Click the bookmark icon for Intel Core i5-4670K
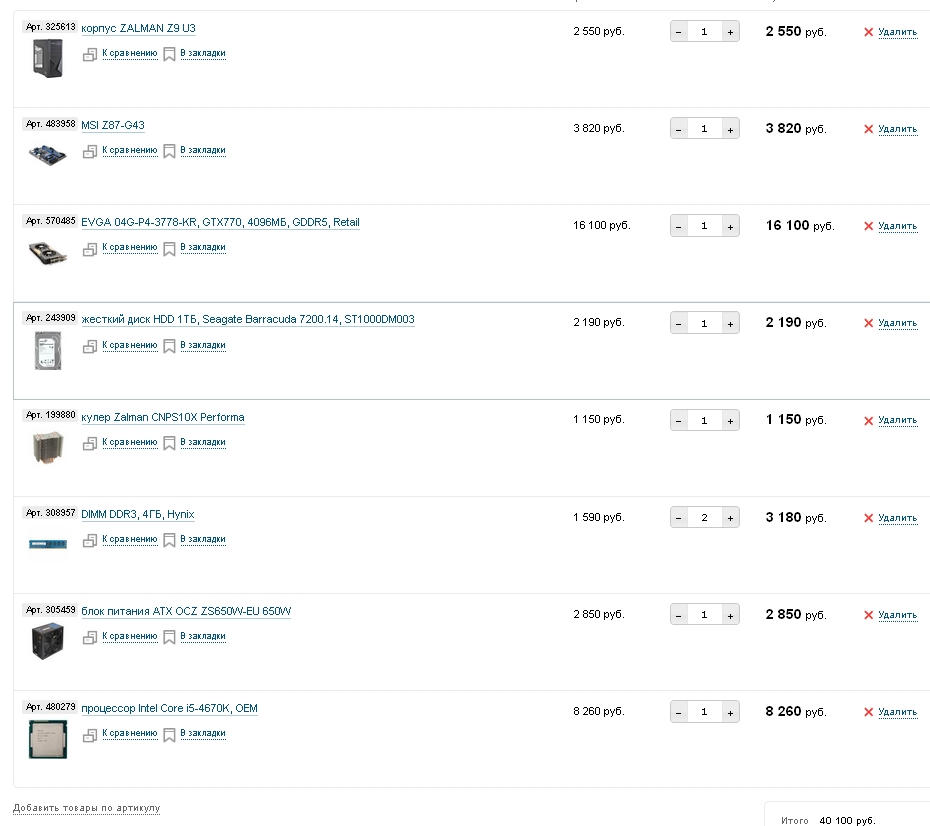This screenshot has height=826, width=930. tap(170, 734)
